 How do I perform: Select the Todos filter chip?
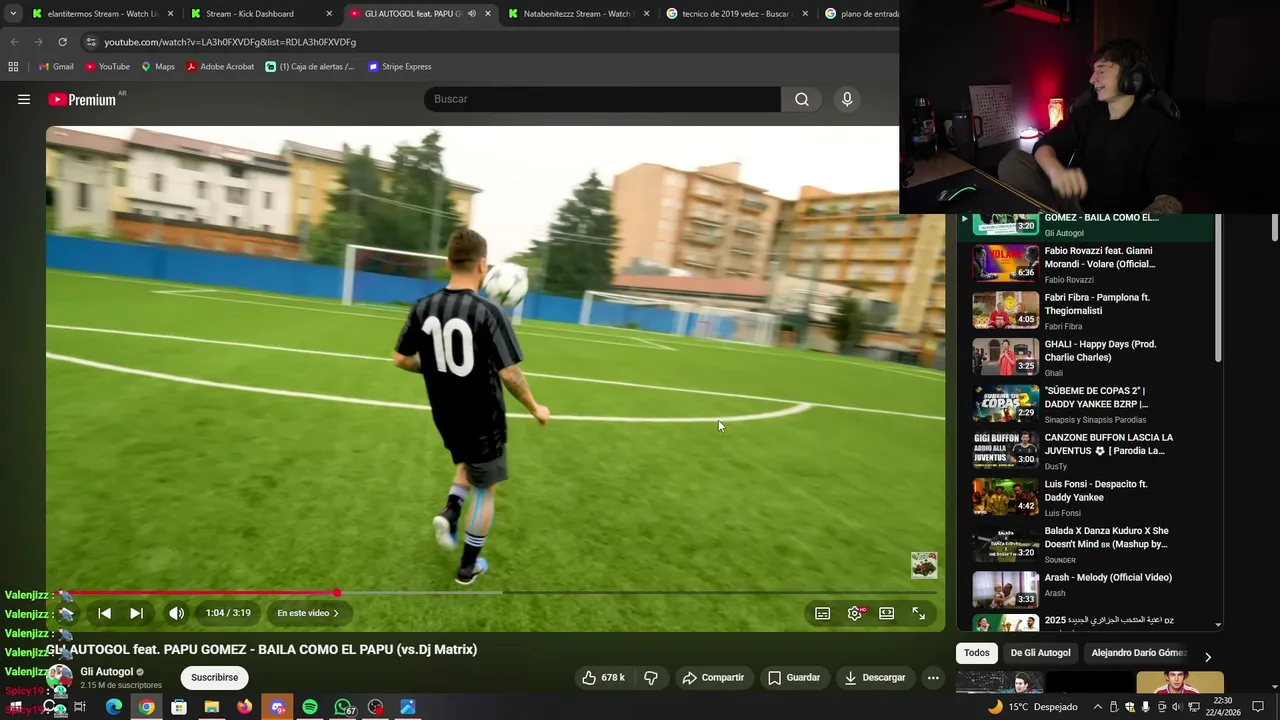tap(977, 653)
